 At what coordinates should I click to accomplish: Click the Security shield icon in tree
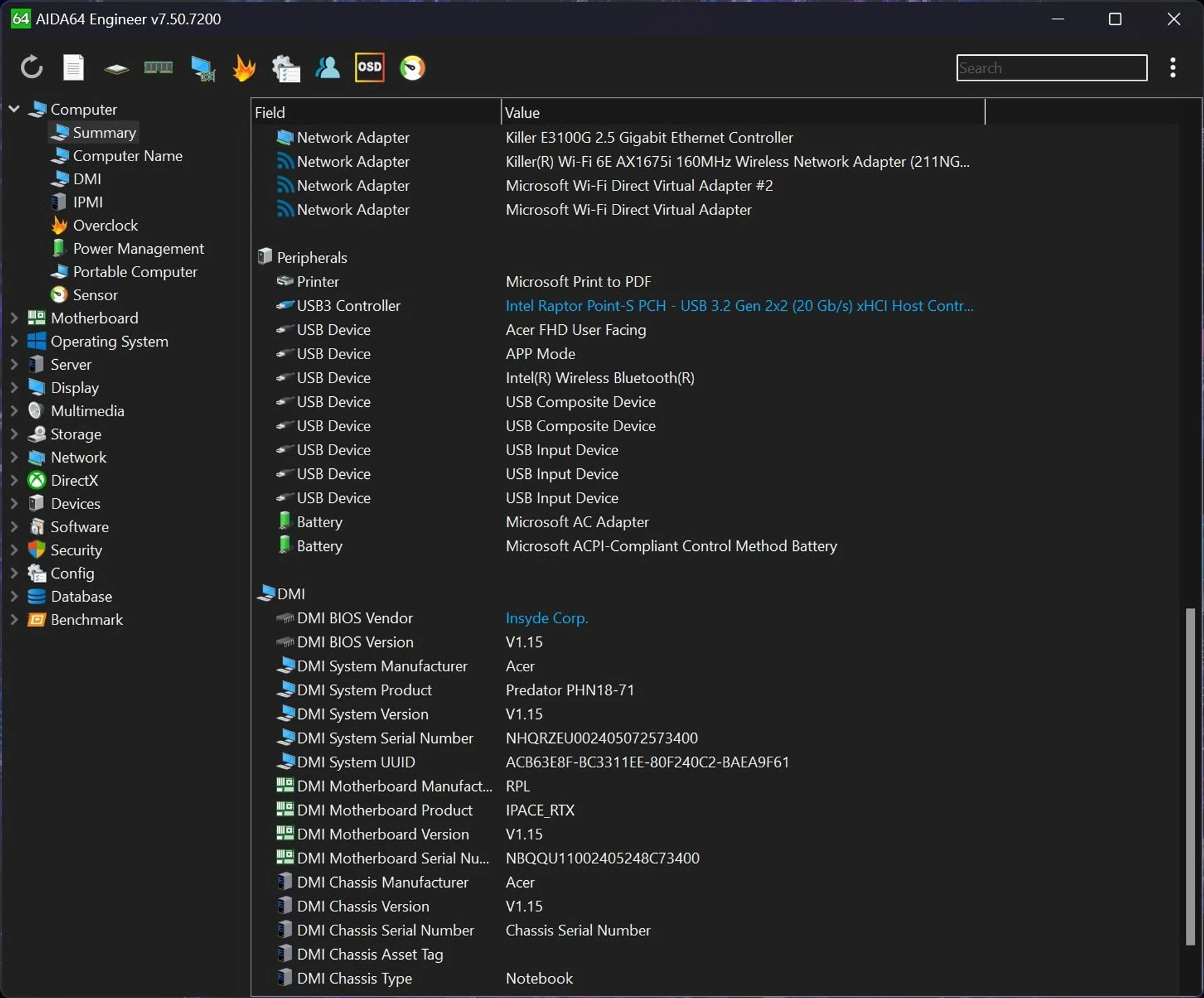click(x=36, y=550)
